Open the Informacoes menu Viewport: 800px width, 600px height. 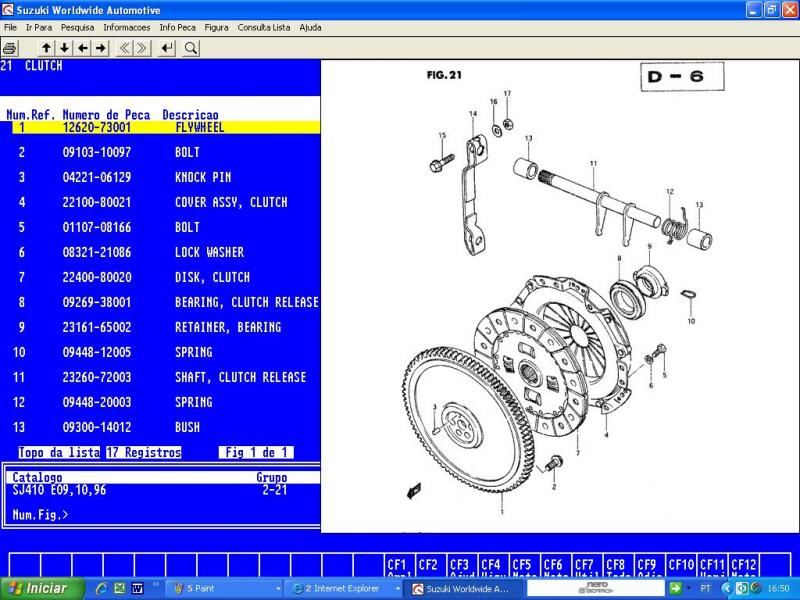point(127,28)
